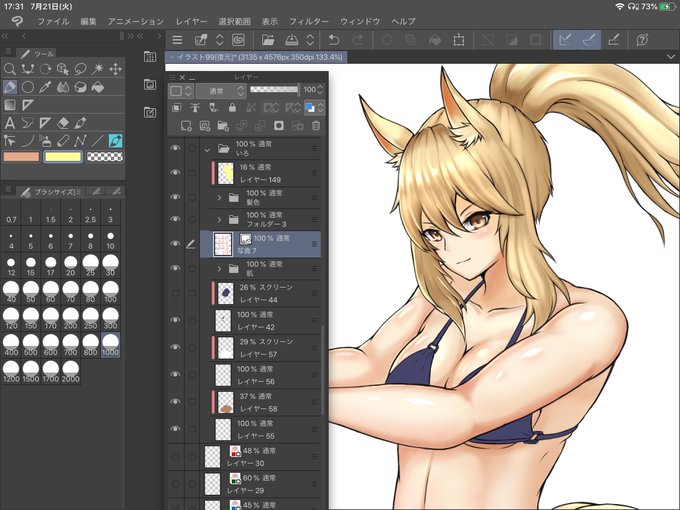Toggle visibility of フォルダー 3
The height and width of the screenshot is (510, 680).
175,219
